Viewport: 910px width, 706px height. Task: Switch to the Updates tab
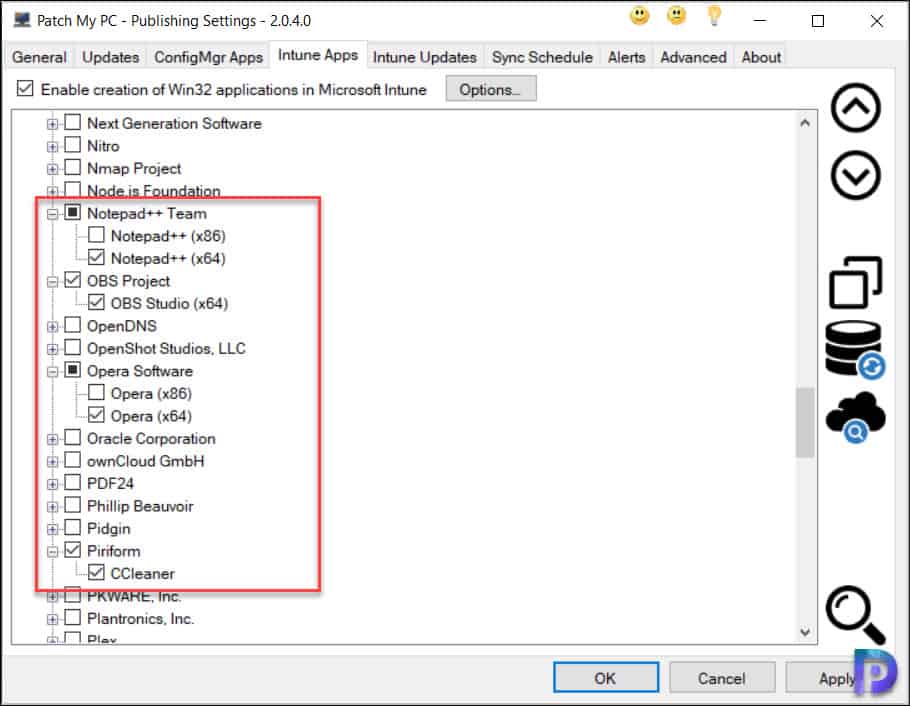111,57
